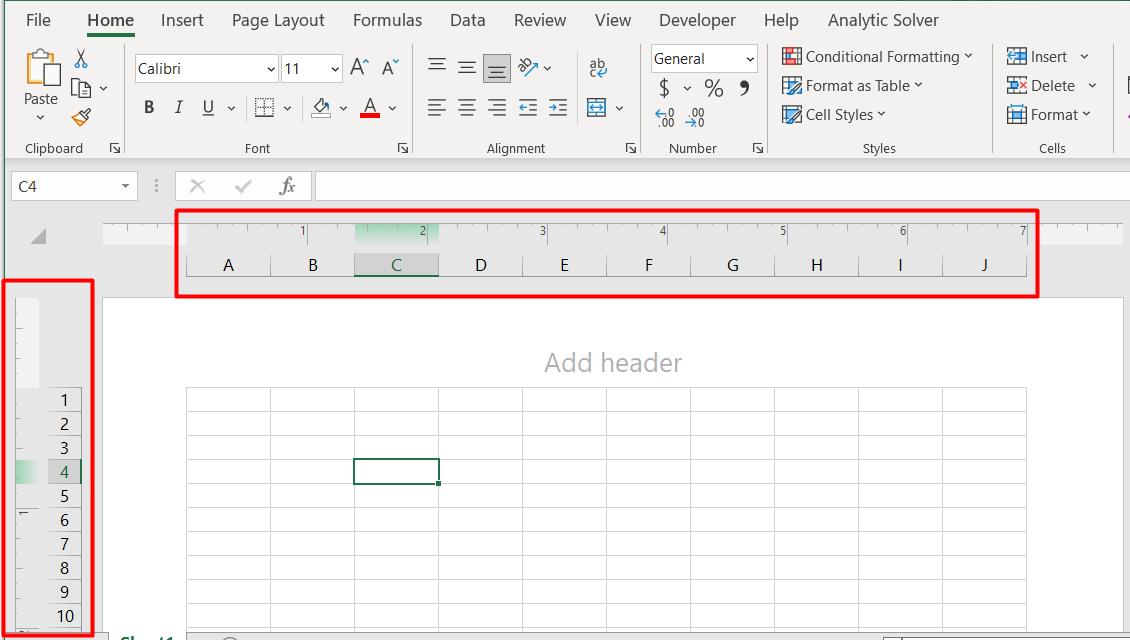1130x640 pixels.
Task: Toggle the underline formatting
Action: pos(207,107)
